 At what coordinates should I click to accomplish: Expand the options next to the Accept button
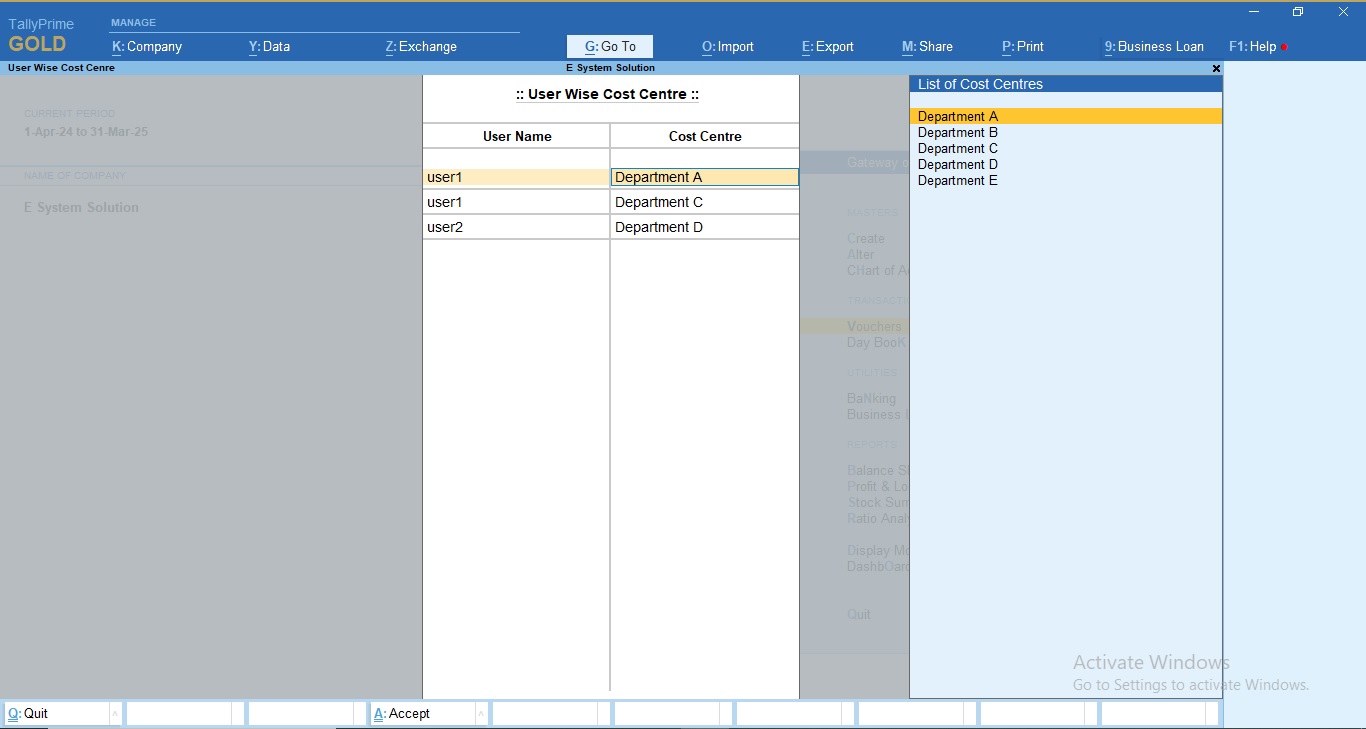pyautogui.click(x=482, y=713)
